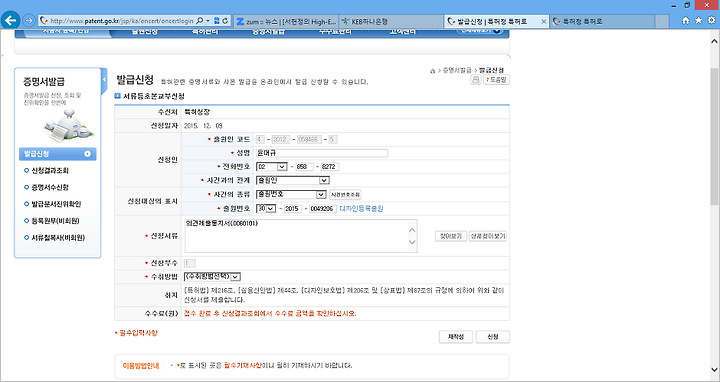Click the browser address bar URL

[123, 21]
